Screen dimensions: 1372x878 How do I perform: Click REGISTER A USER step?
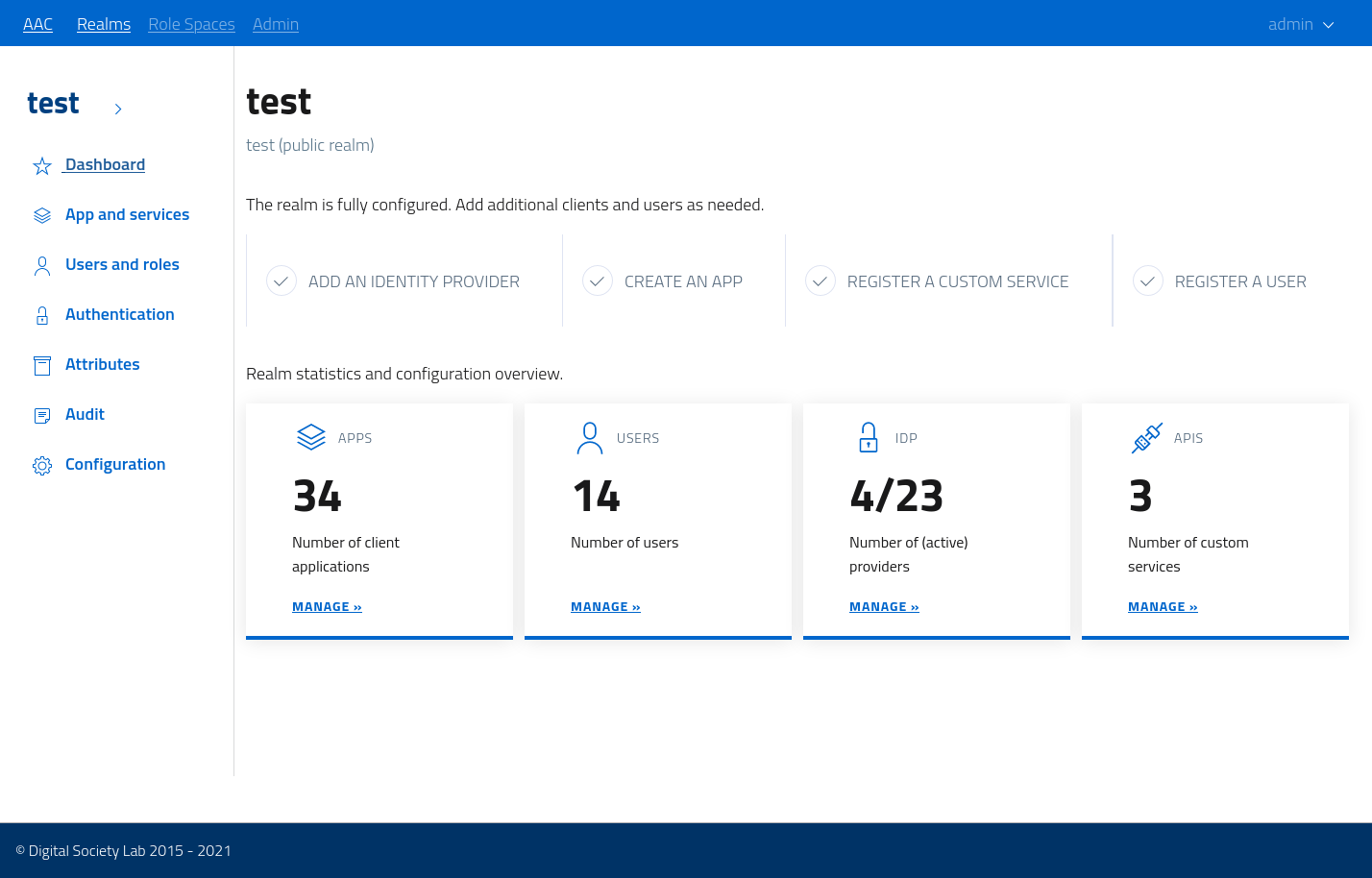tap(1240, 281)
